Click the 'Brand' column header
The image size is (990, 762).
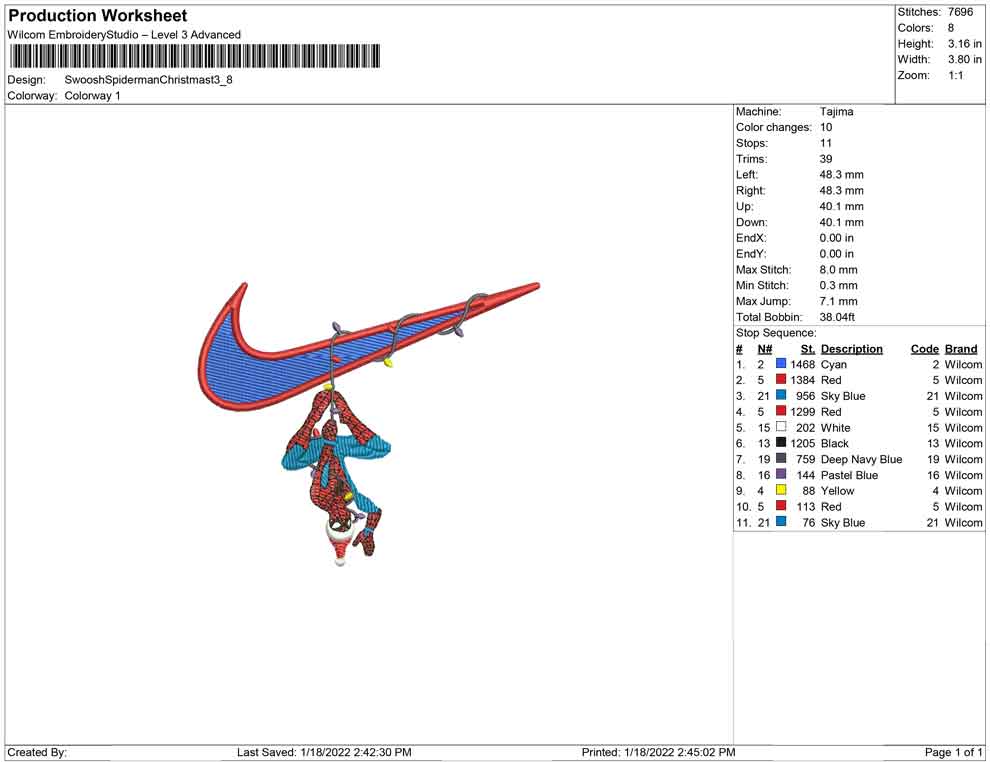point(961,349)
